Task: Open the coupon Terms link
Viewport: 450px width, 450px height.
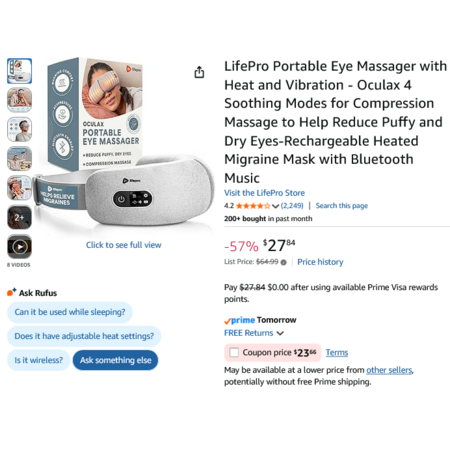Action: (x=337, y=352)
